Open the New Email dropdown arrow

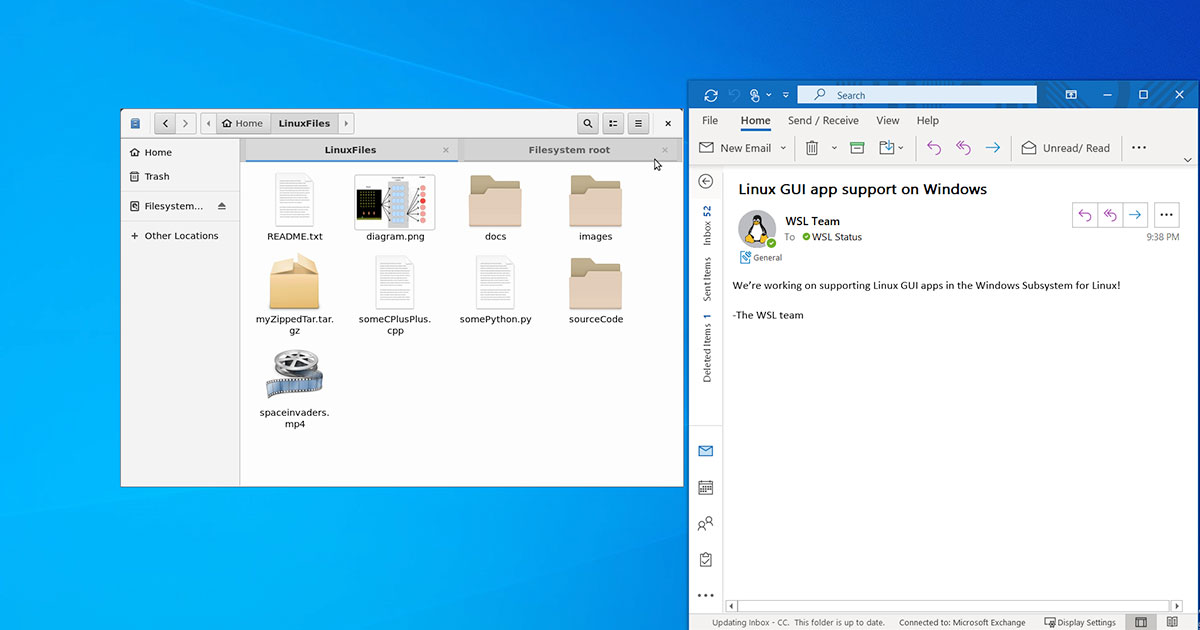pos(782,147)
